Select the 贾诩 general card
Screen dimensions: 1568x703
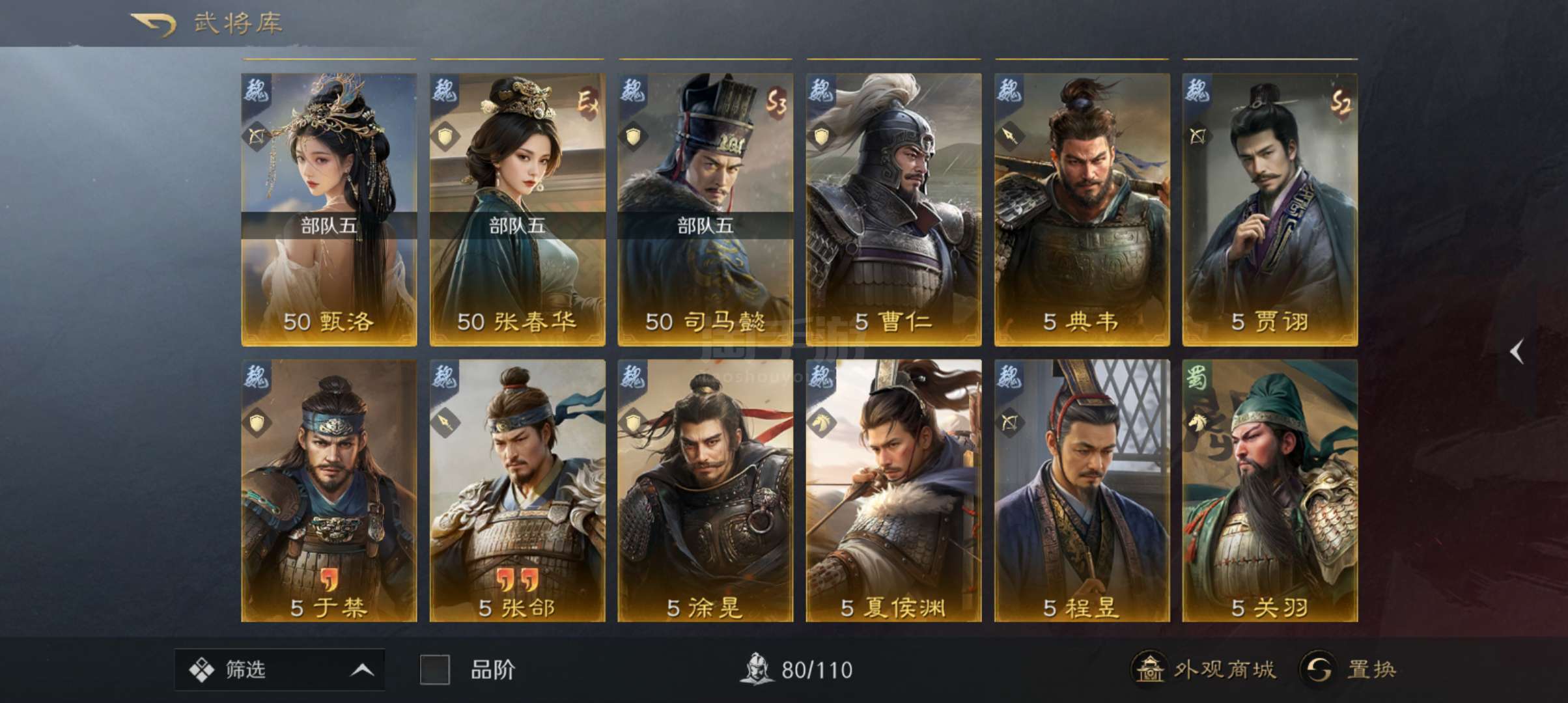coord(1270,210)
